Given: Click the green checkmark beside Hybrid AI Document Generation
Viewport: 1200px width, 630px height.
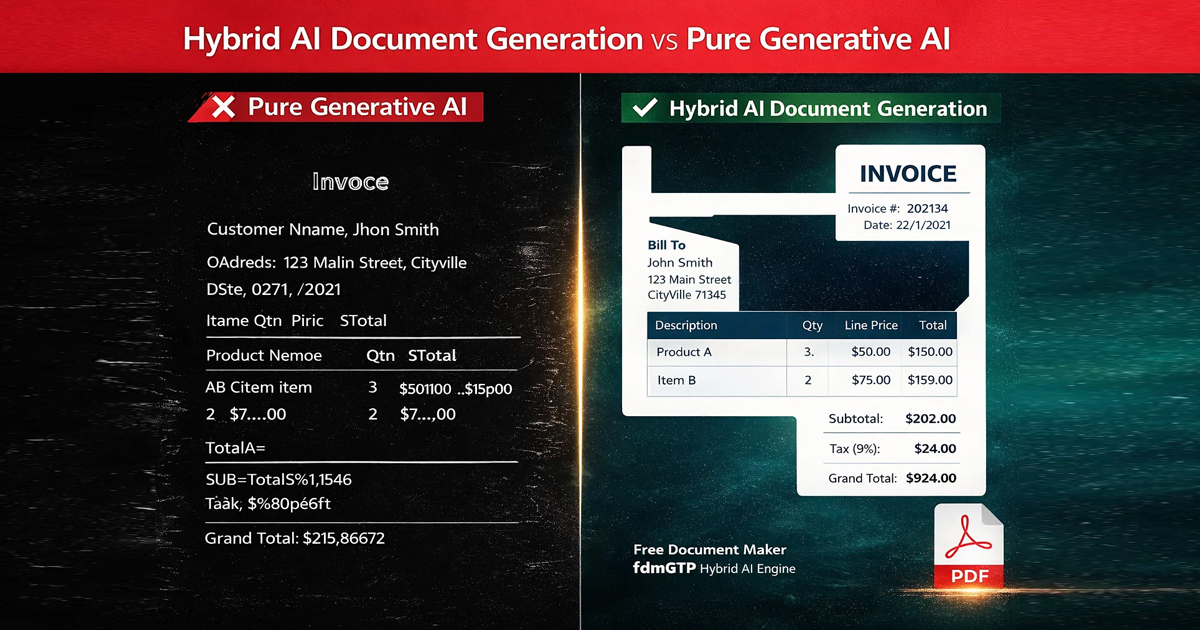Looking at the screenshot, I should tap(646, 108).
